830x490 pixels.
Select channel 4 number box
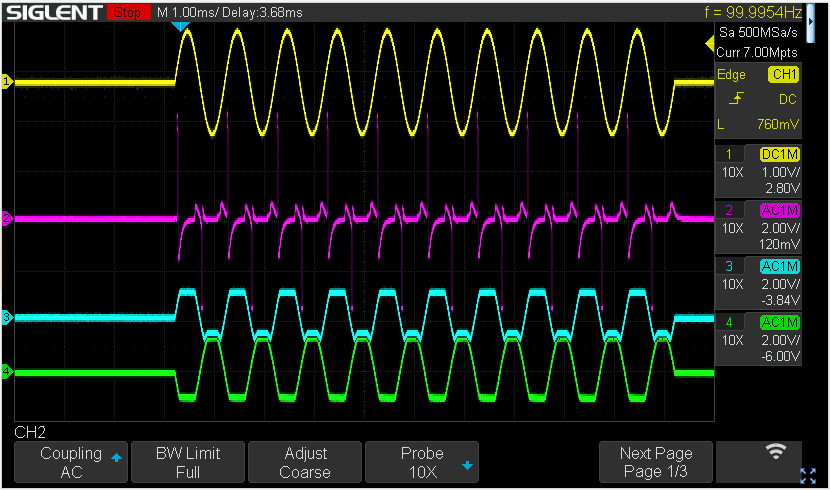tap(729, 322)
